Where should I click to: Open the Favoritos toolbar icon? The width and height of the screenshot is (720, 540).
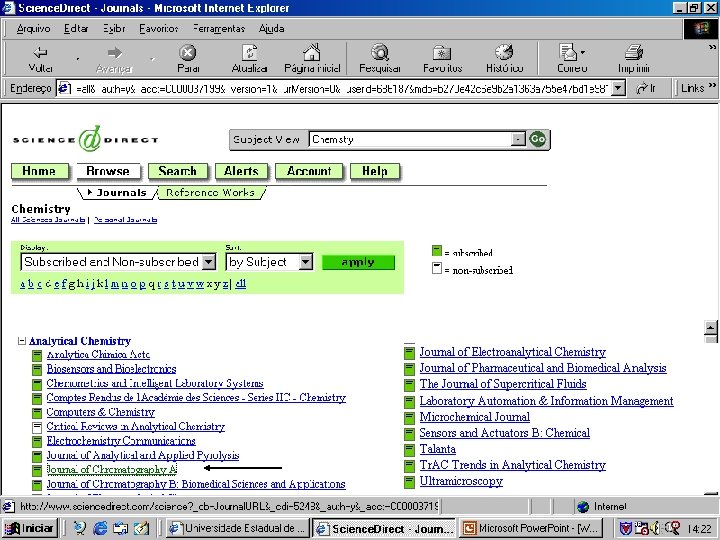click(x=442, y=53)
